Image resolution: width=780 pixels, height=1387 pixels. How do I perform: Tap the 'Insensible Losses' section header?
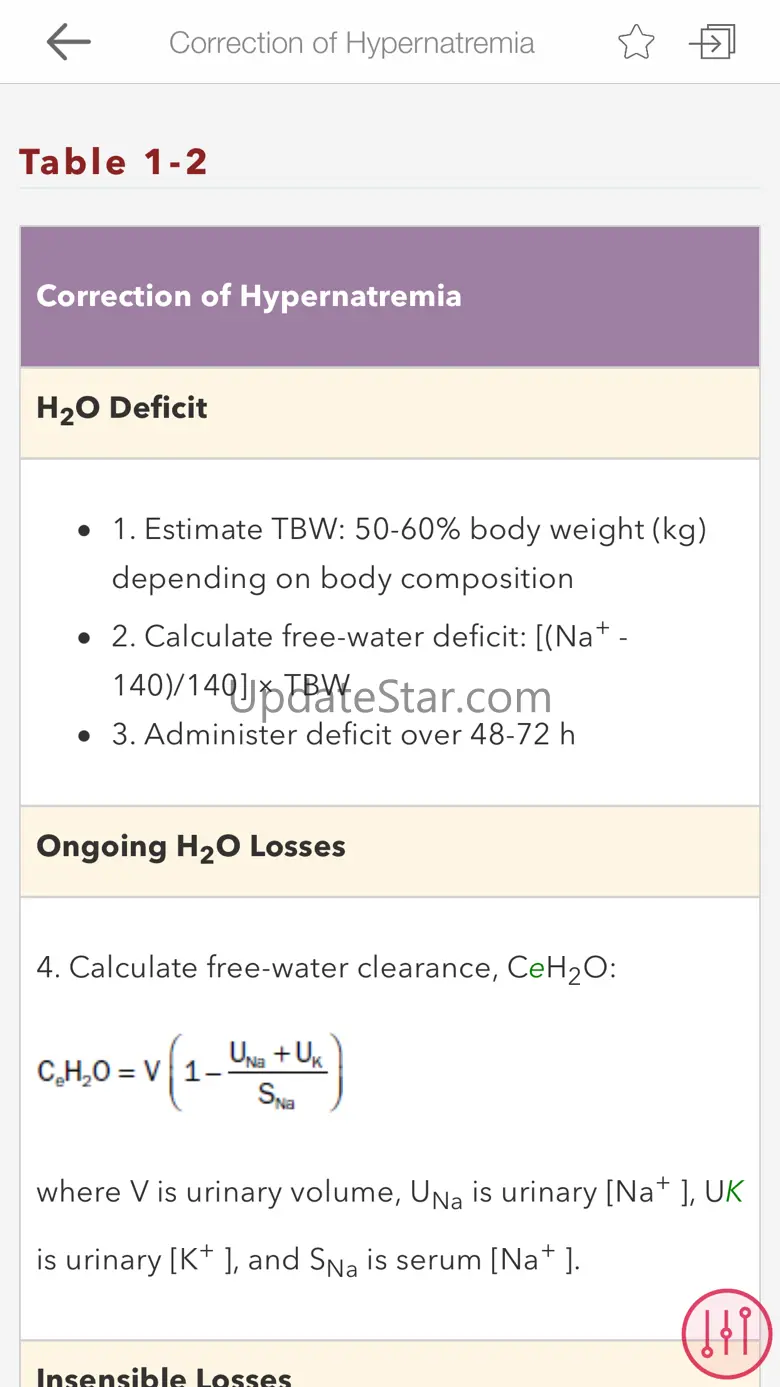point(164,1376)
